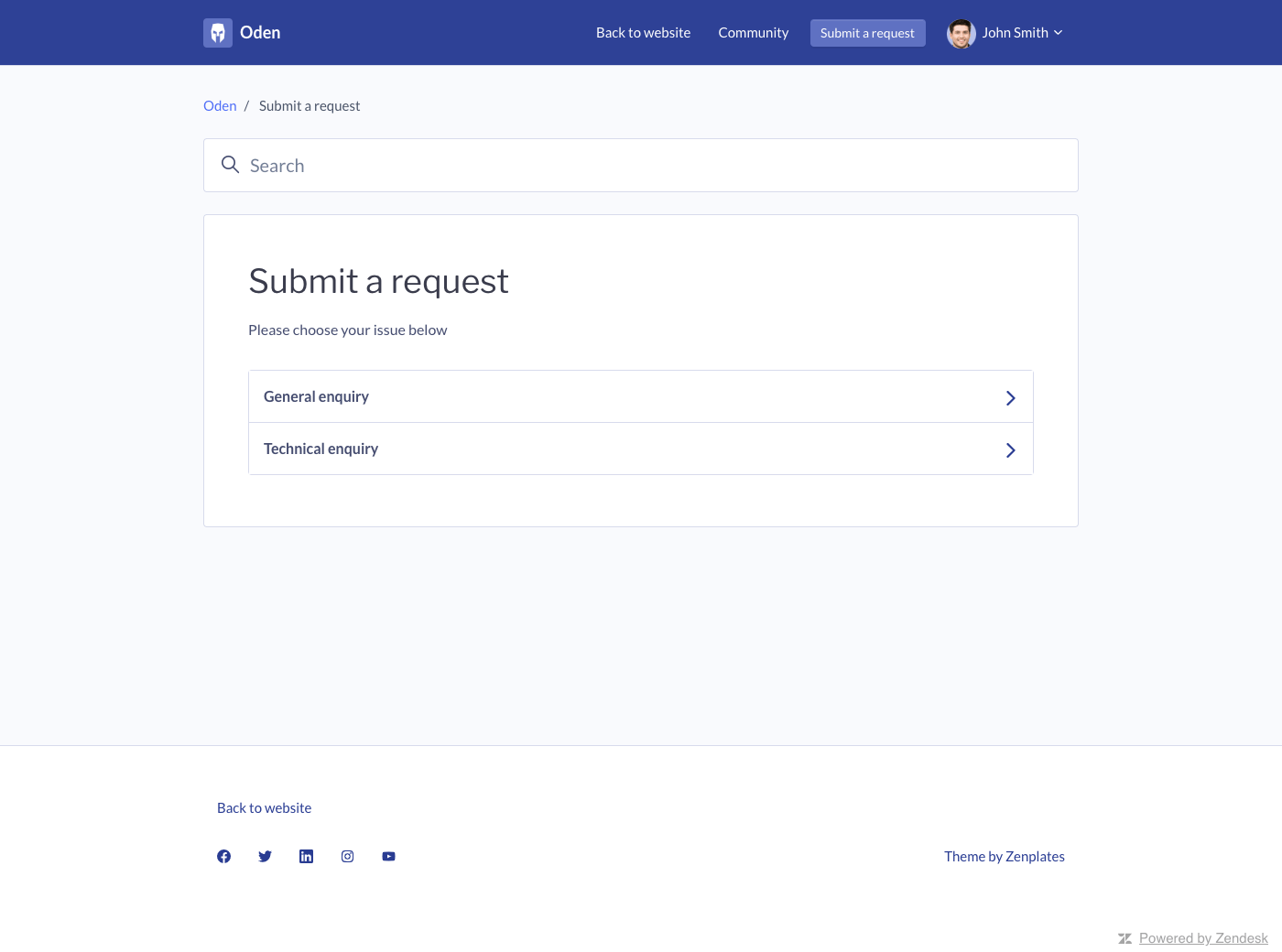
Task: Focus the Search input field
Action: pyautogui.click(x=641, y=166)
